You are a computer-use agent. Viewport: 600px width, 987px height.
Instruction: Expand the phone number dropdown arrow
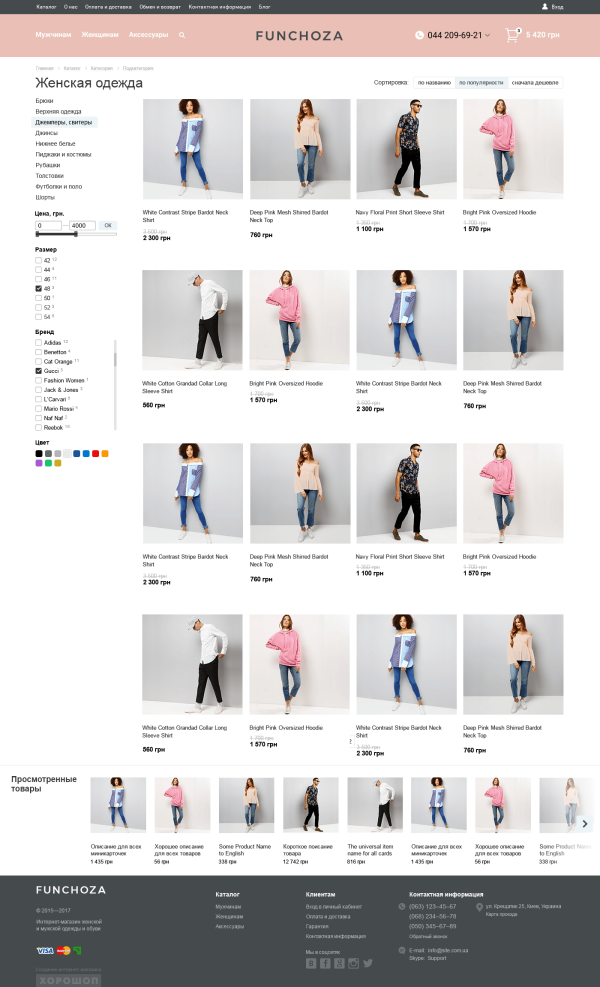click(487, 35)
